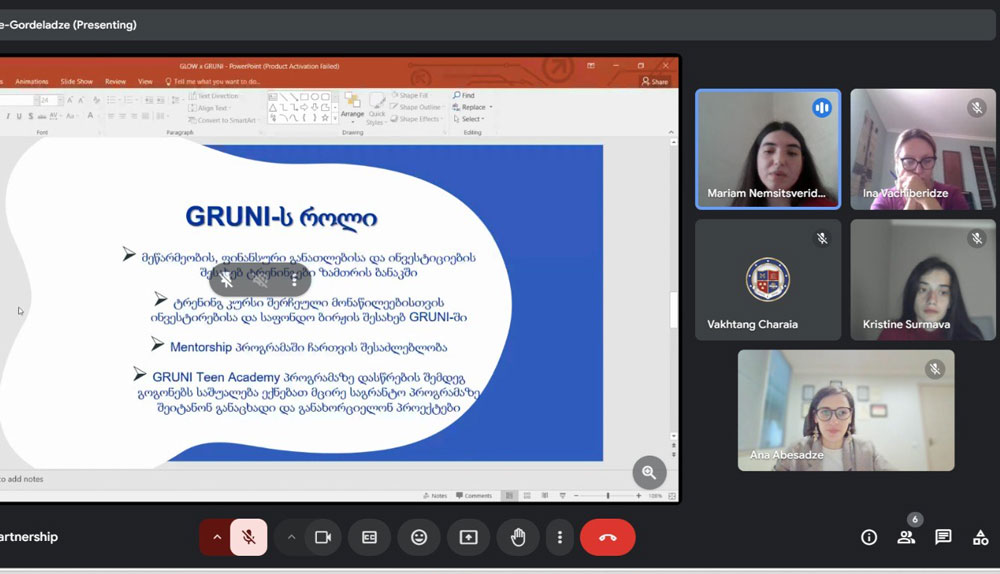Open the meeting details info icon
The height and width of the screenshot is (574, 1000).
click(869, 537)
